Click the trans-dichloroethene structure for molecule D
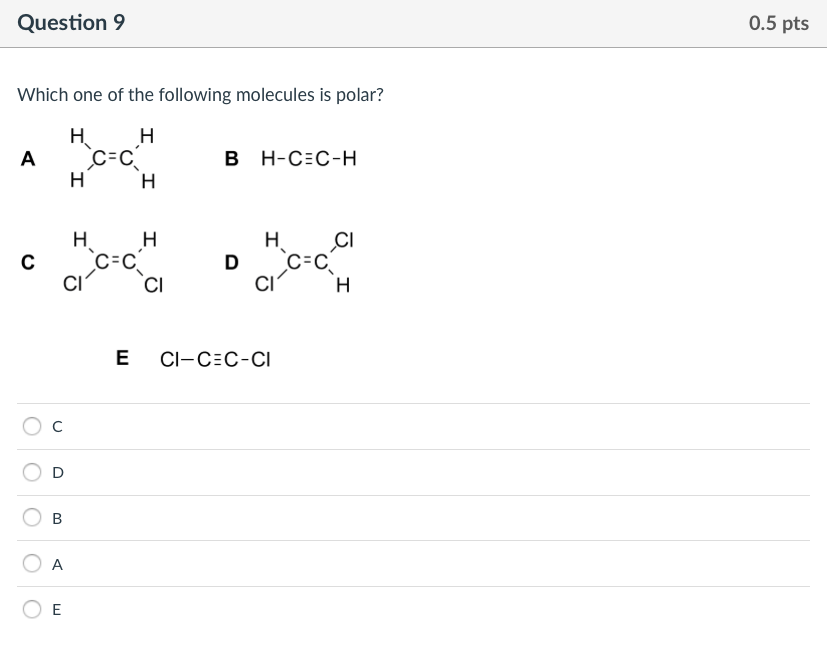The height and width of the screenshot is (650, 827). point(307,263)
